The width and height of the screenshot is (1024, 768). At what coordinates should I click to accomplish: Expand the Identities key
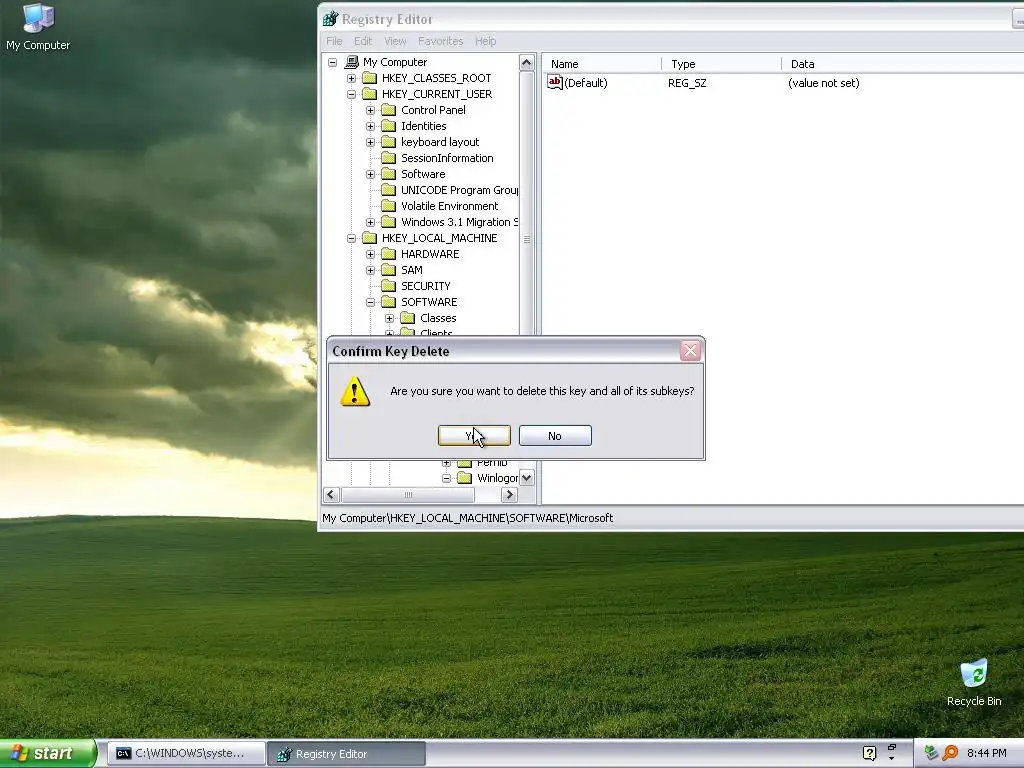pos(370,126)
